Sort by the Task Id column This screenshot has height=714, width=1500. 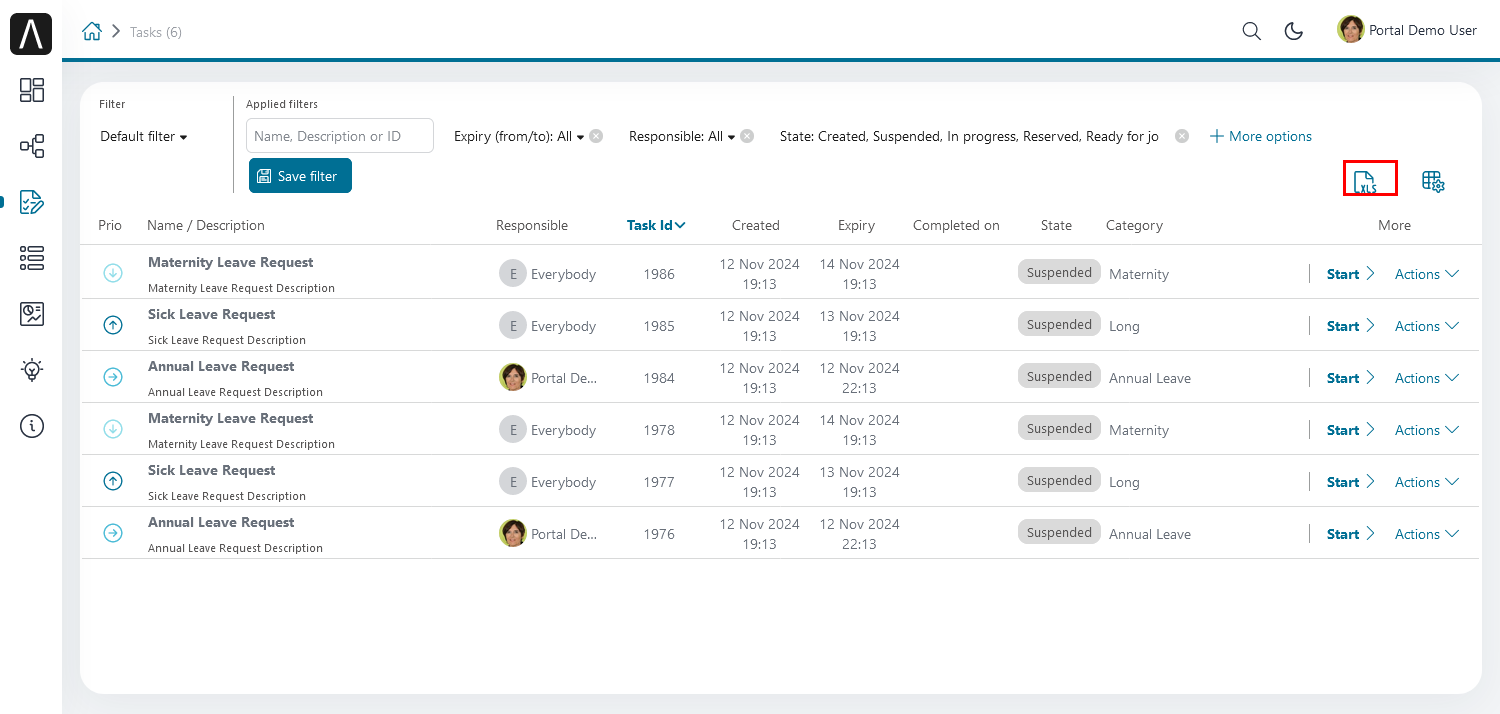[x=656, y=225]
